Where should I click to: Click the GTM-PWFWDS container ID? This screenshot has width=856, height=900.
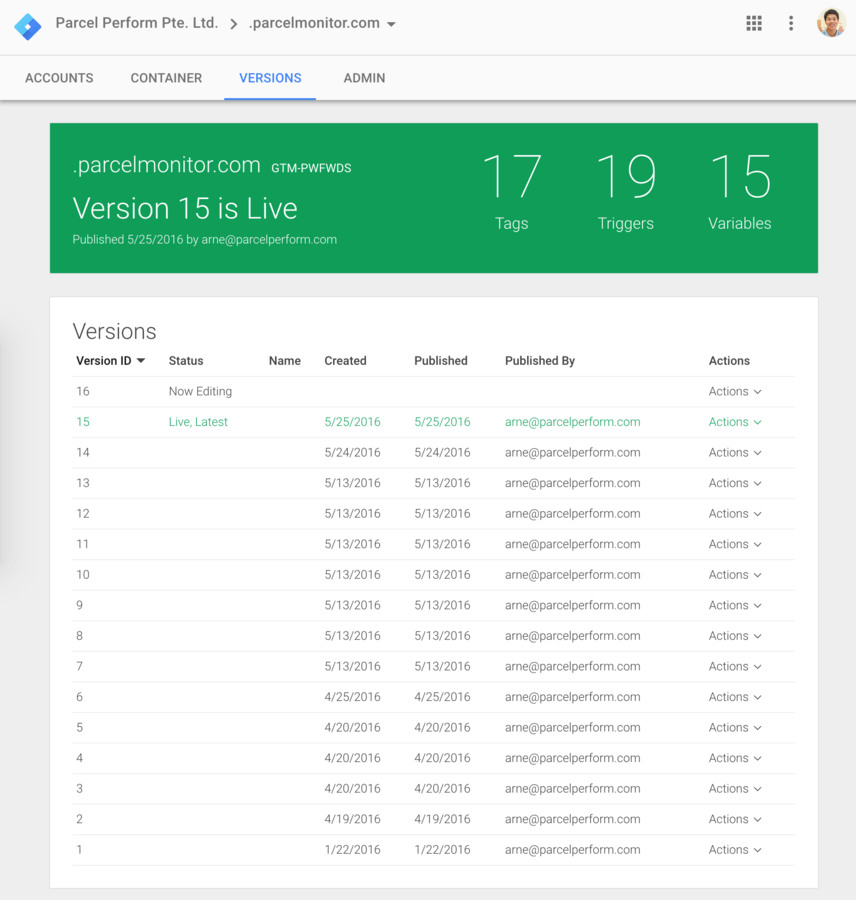(311, 168)
